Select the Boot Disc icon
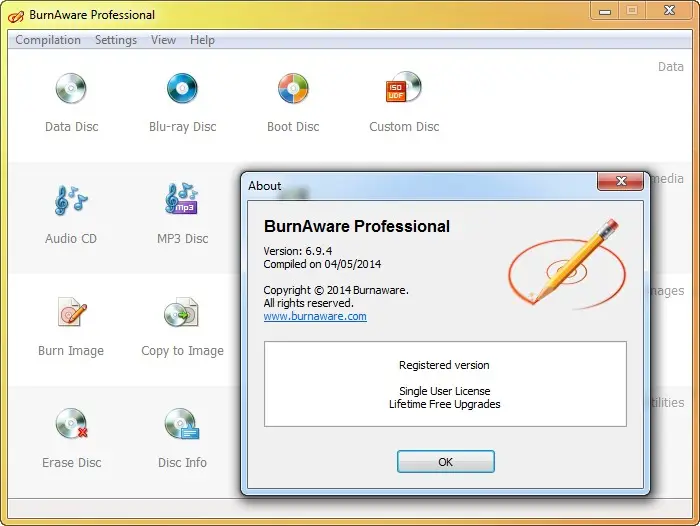This screenshot has height=526, width=700. coord(293,88)
